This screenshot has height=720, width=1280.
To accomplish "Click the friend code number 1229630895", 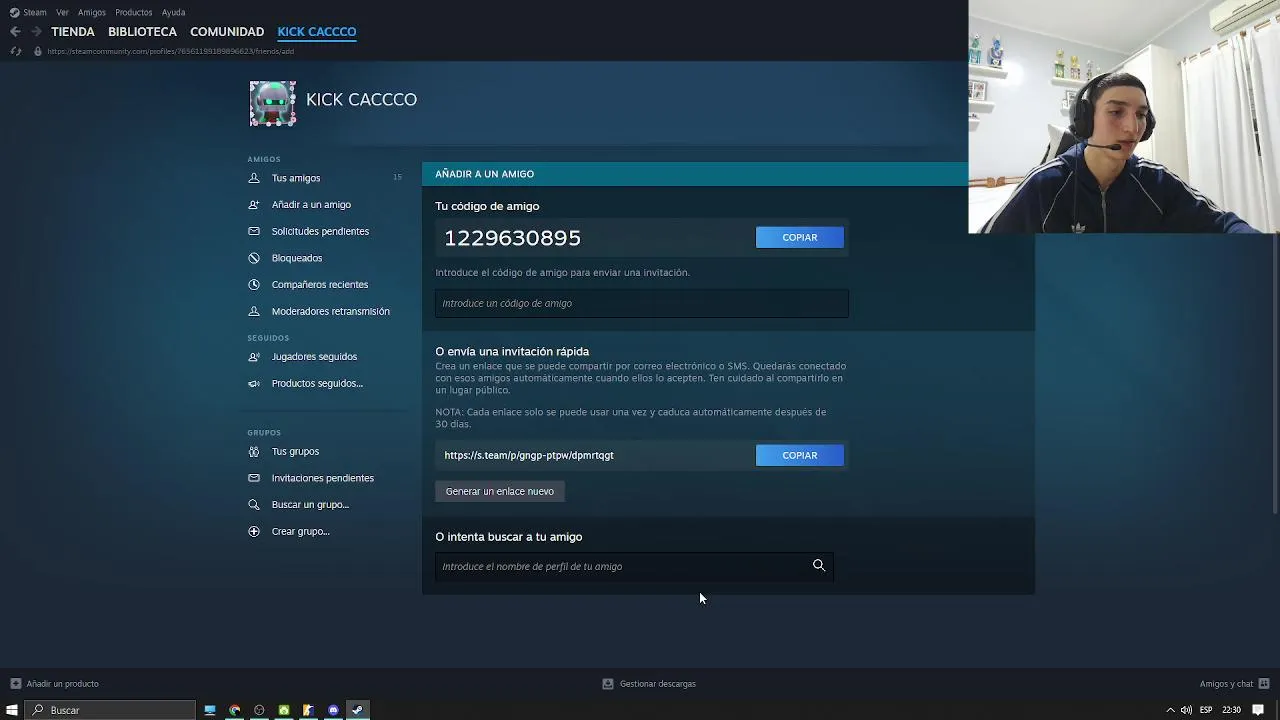I will point(512,237).
